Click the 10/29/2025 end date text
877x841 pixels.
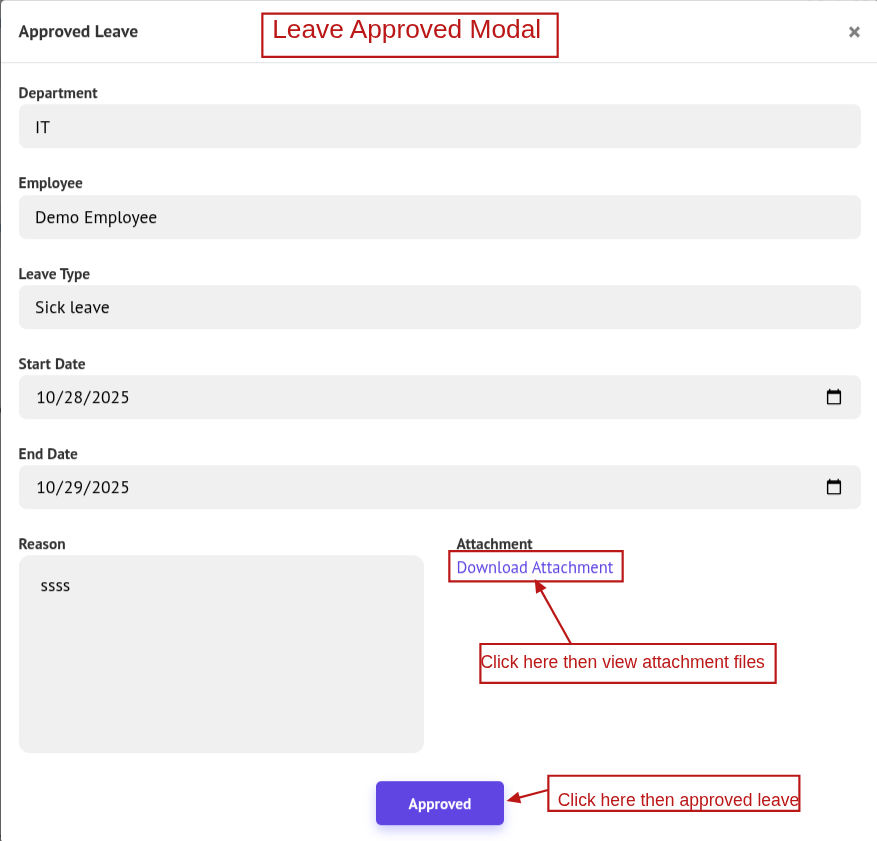[x=83, y=487]
